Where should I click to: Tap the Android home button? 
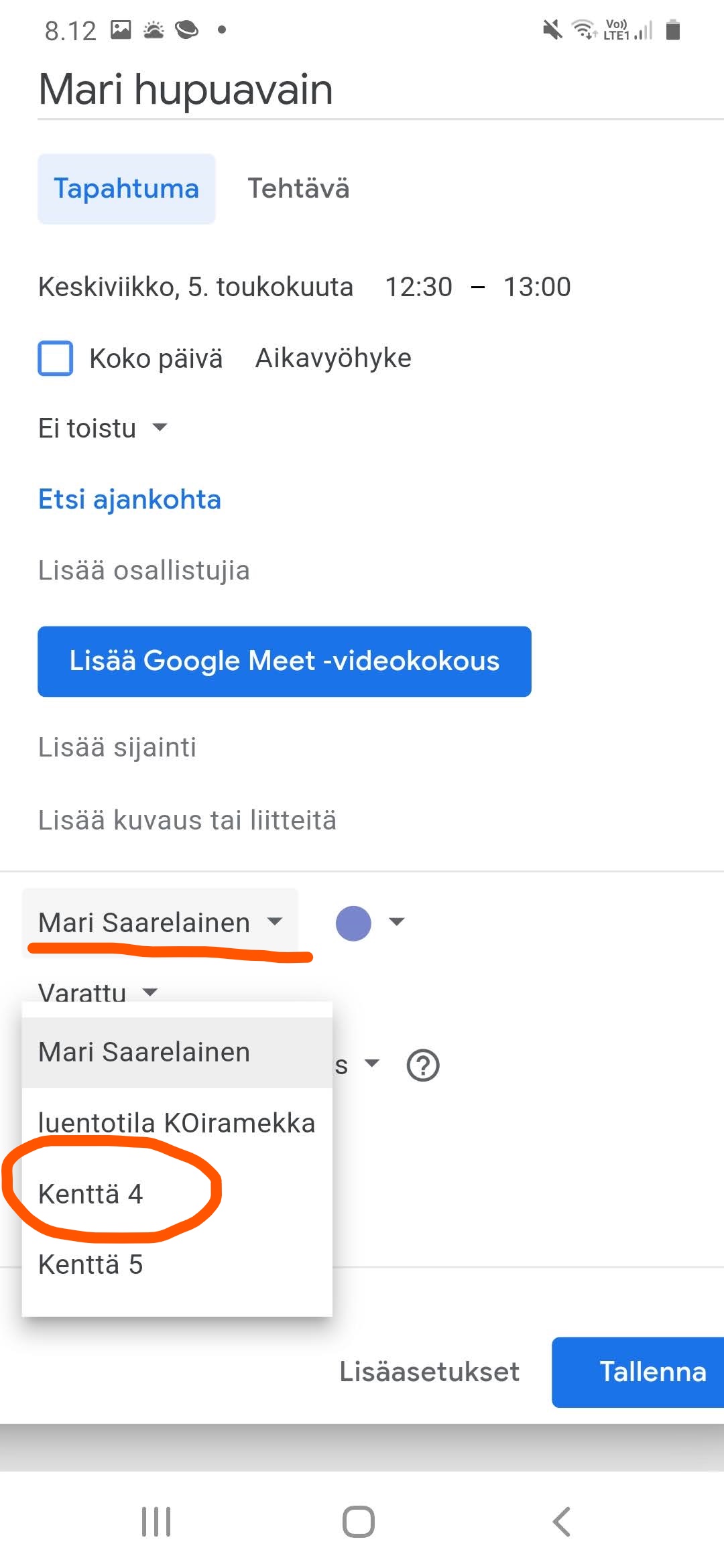click(x=359, y=1521)
